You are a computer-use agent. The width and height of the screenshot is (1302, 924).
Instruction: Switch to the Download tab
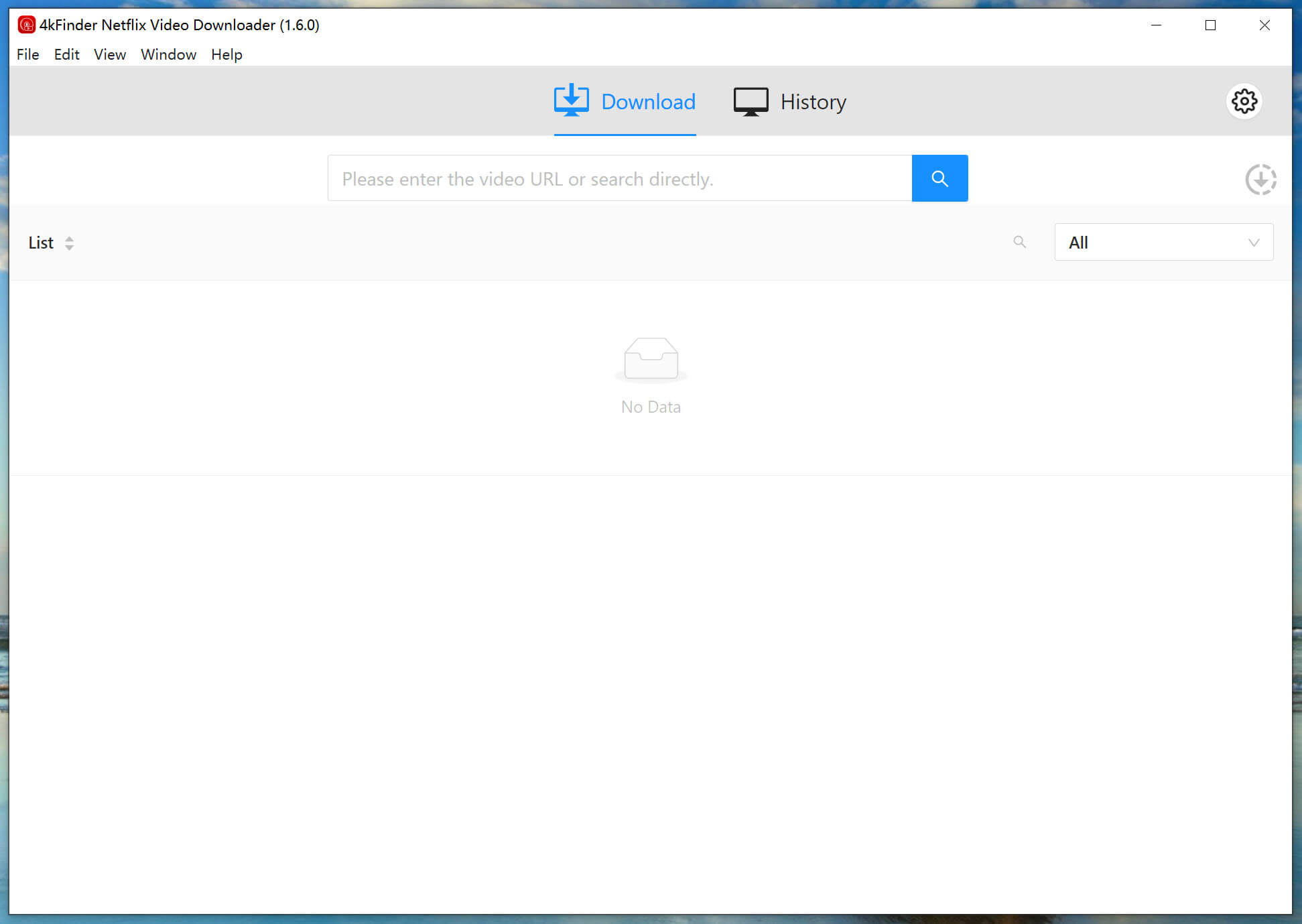pos(624,100)
